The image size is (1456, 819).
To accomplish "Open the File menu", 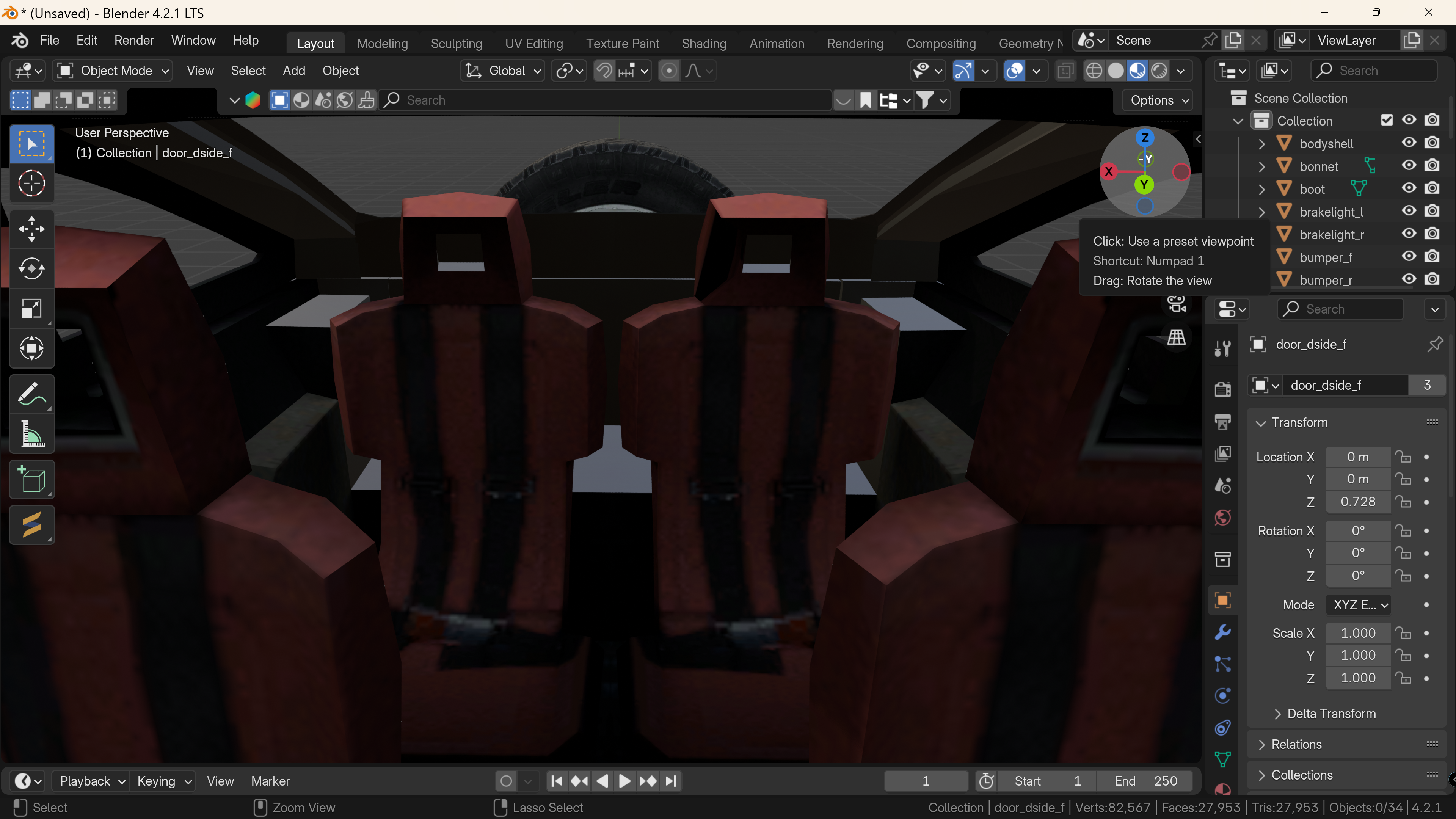I will (49, 41).
